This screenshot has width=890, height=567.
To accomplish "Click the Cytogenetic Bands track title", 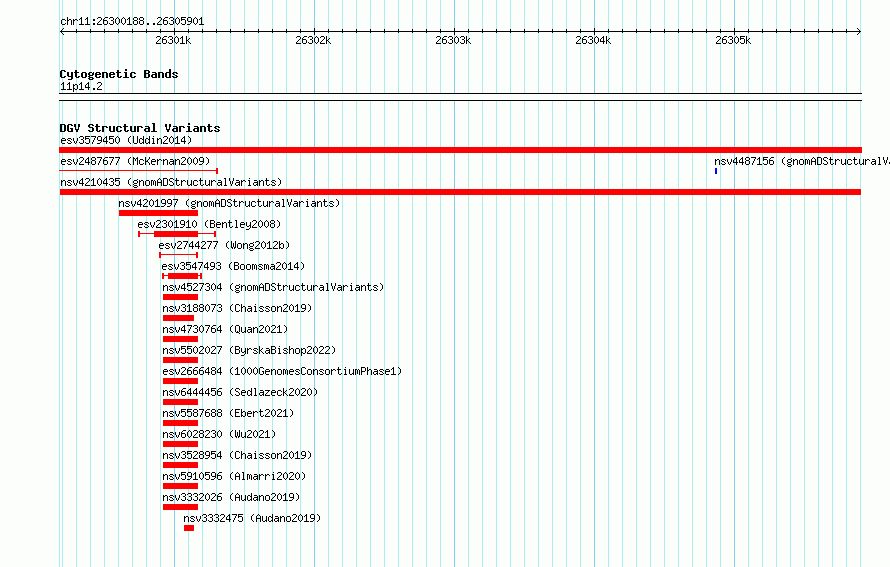I will click(119, 74).
